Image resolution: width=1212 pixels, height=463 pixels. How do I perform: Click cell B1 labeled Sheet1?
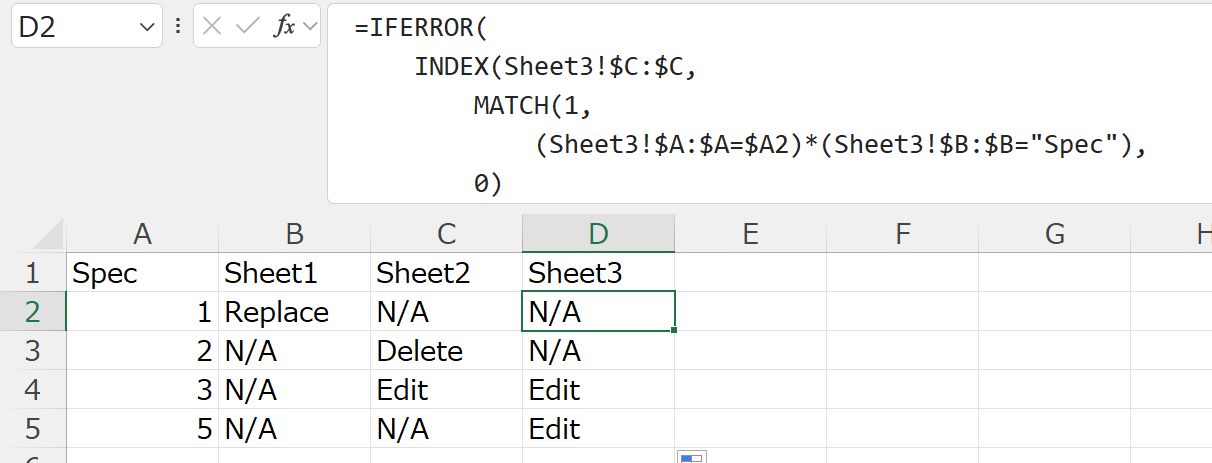point(294,273)
